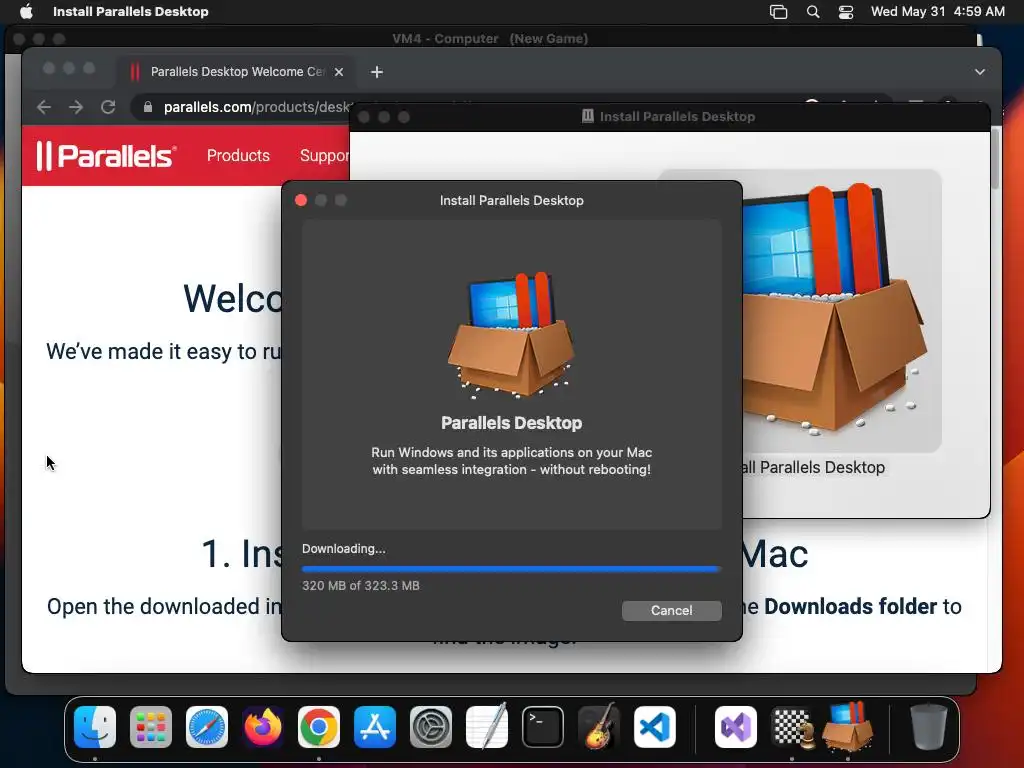Click the Stage Manager windows icon in menu bar
This screenshot has height=768, width=1024.
[778, 12]
